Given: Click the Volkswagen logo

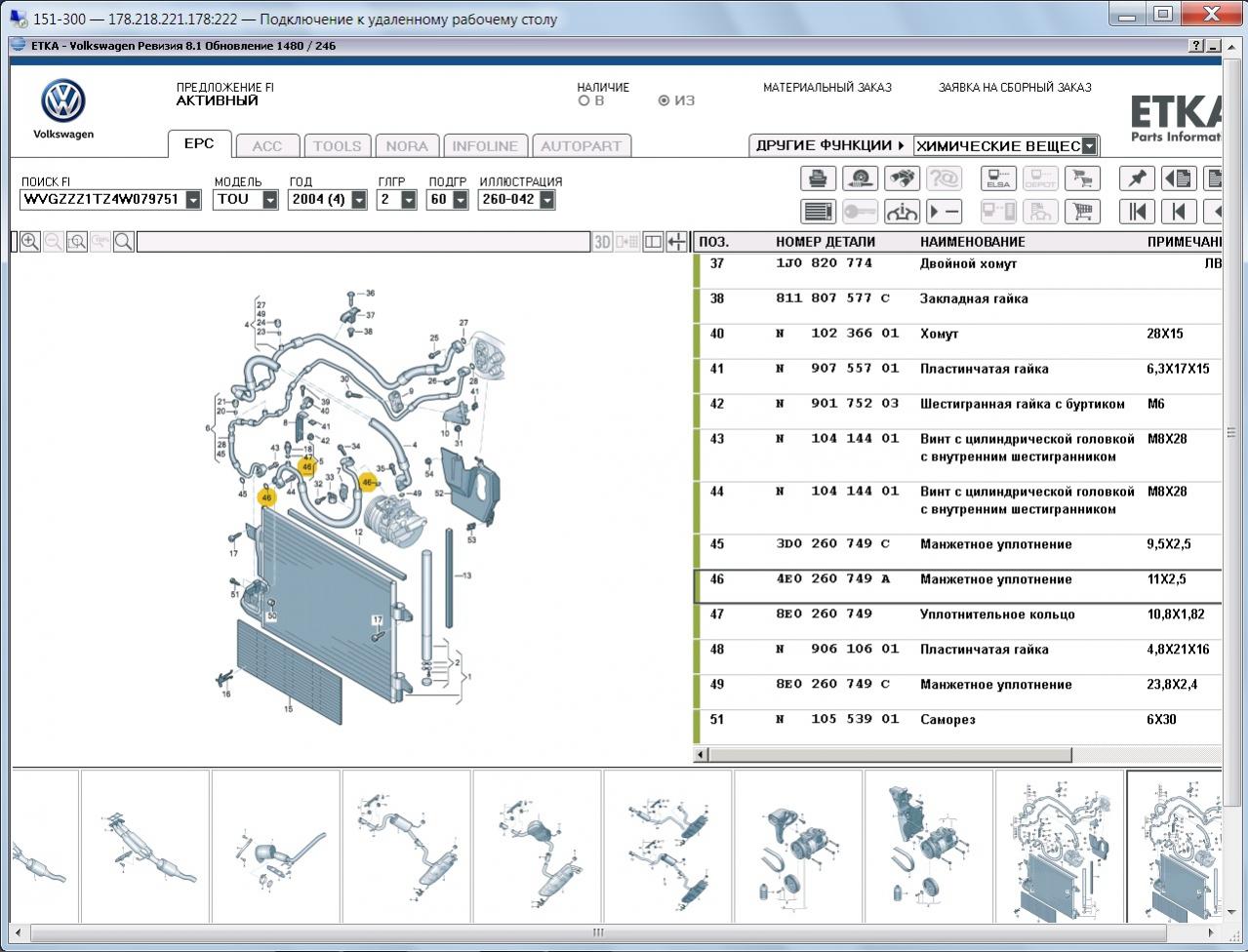Looking at the screenshot, I should click(63, 102).
